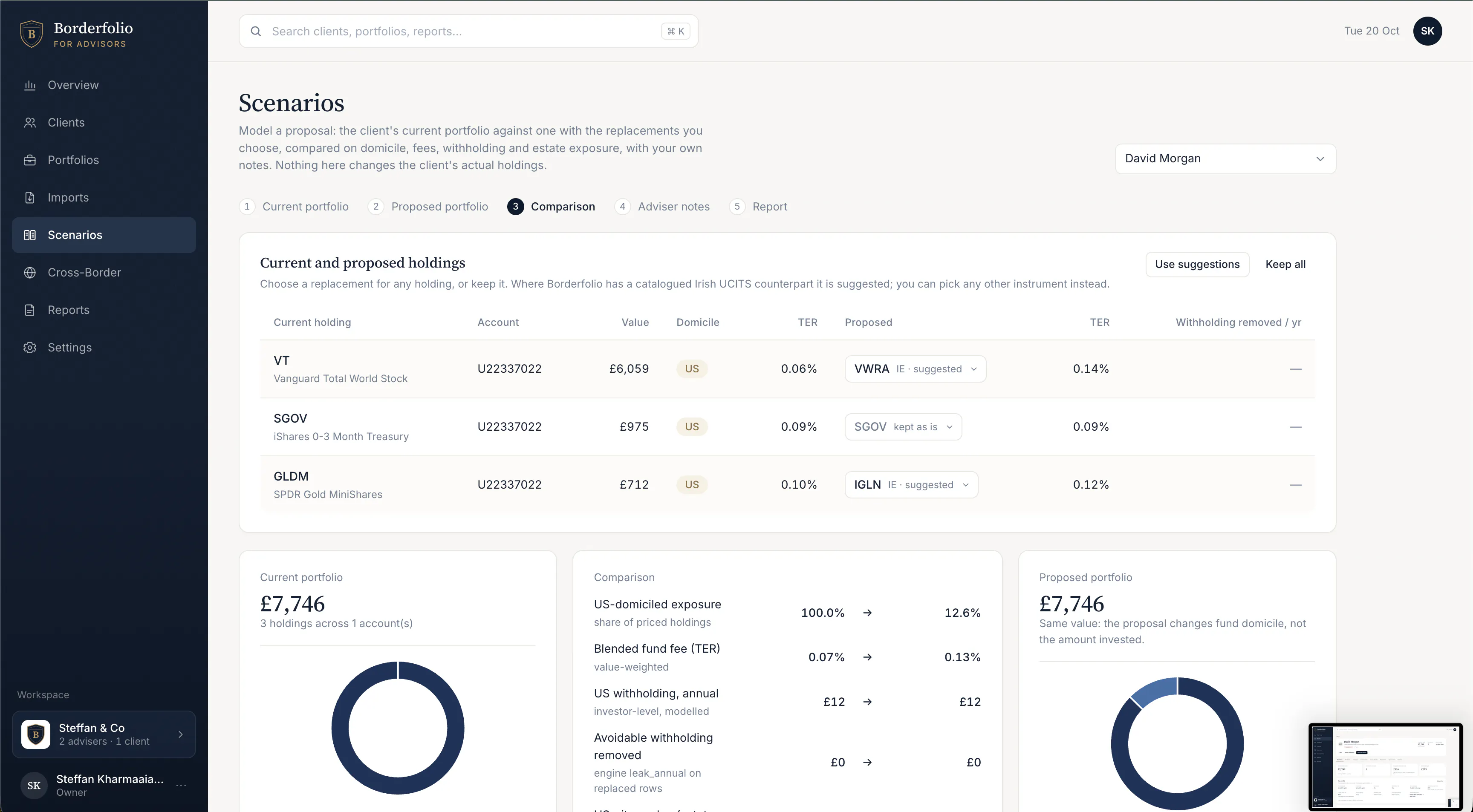The image size is (1473, 812).
Task: Open the SGOV kept as is dropdown
Action: [903, 427]
